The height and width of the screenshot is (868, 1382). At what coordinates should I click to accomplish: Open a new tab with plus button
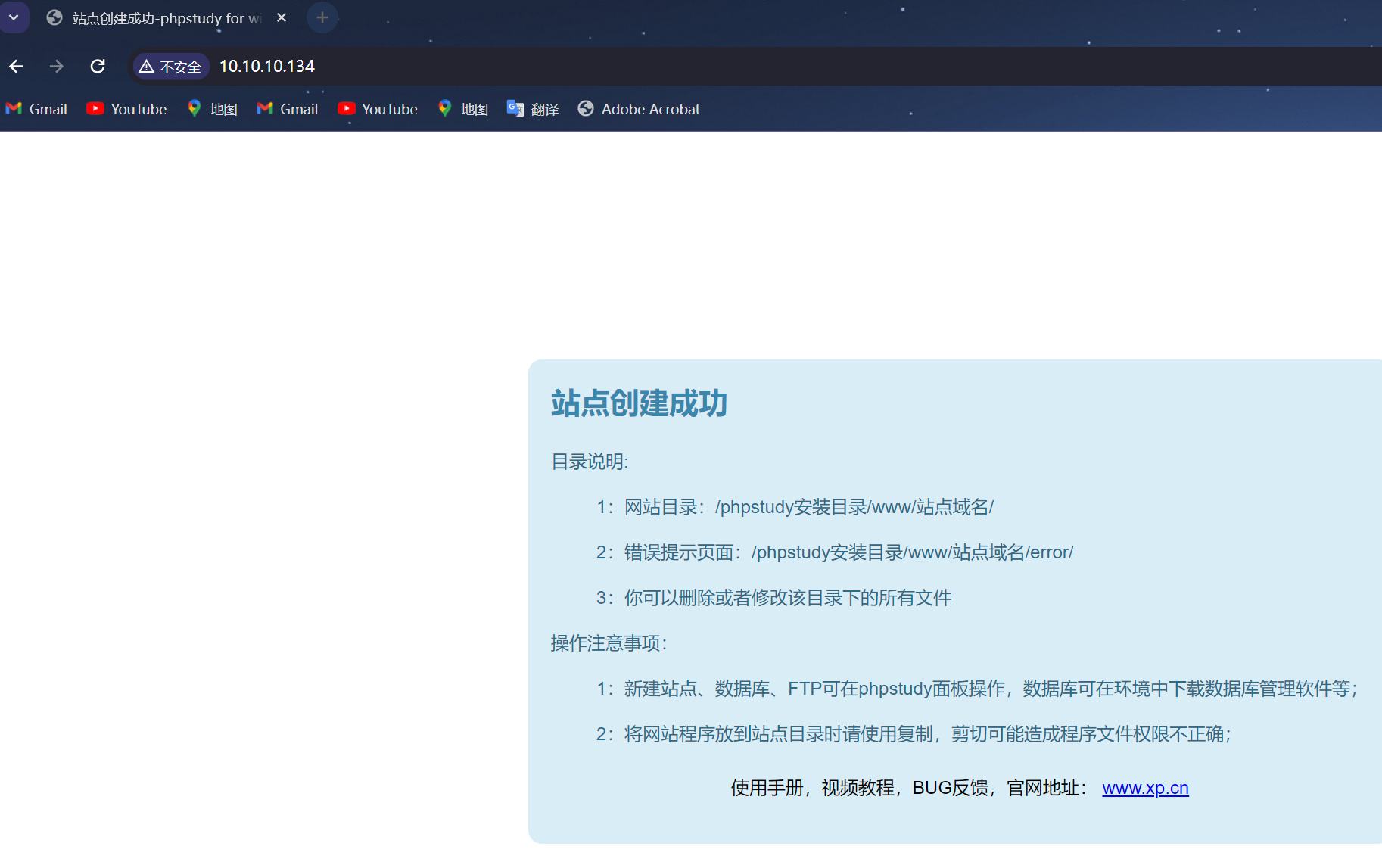click(x=322, y=17)
